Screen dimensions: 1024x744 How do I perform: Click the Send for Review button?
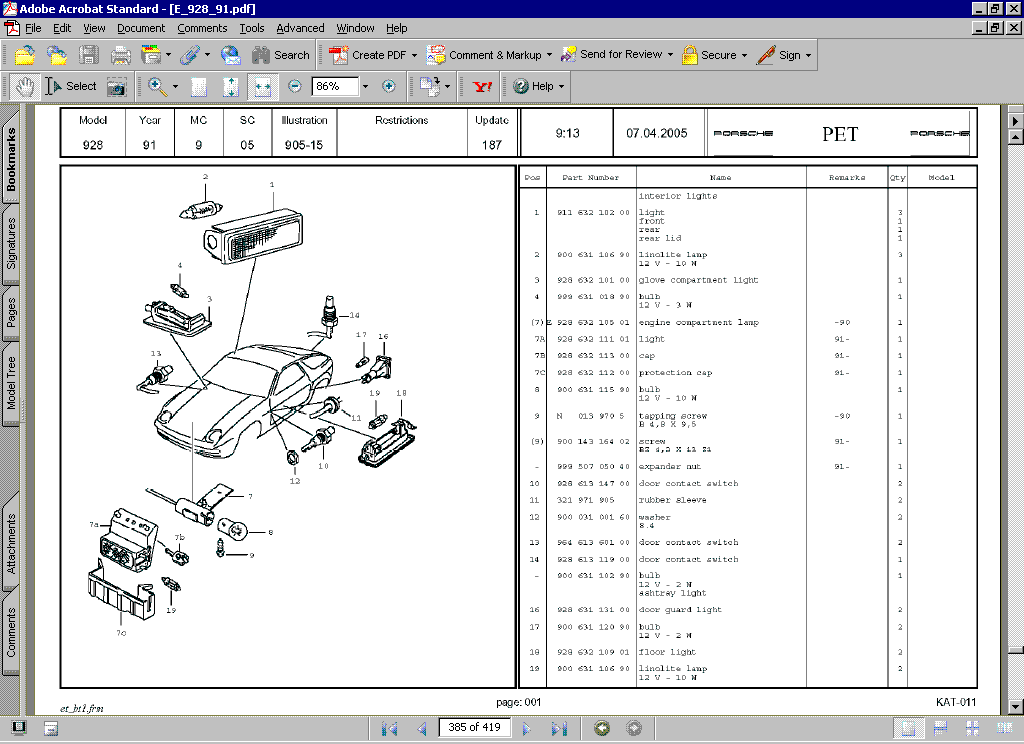[617, 55]
